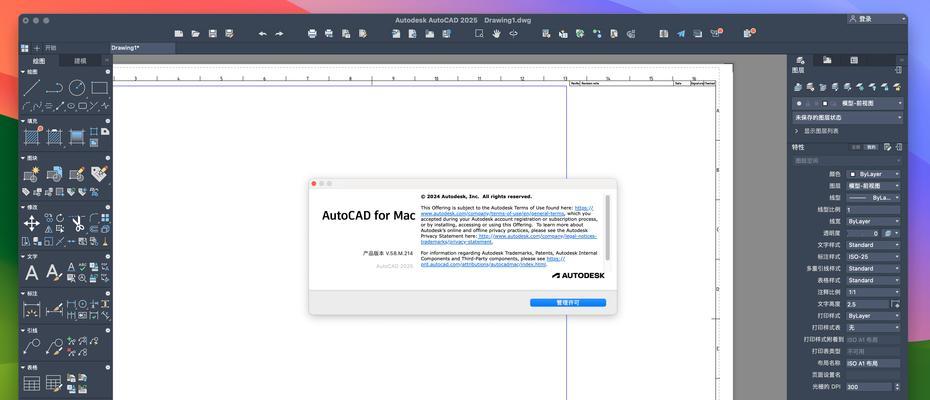Expand 显示图层列表 chevron
The height and width of the screenshot is (400, 930).
coord(797,131)
